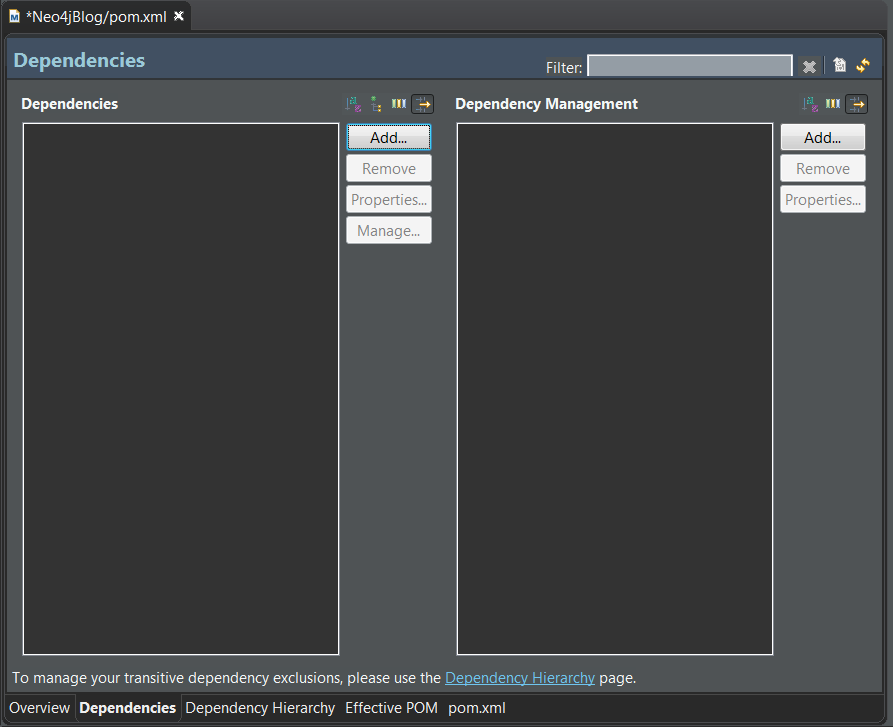Screen dimensions: 893x727
Task: Toggle the filter arrow icon in Dependencies toolbar
Action: point(422,103)
